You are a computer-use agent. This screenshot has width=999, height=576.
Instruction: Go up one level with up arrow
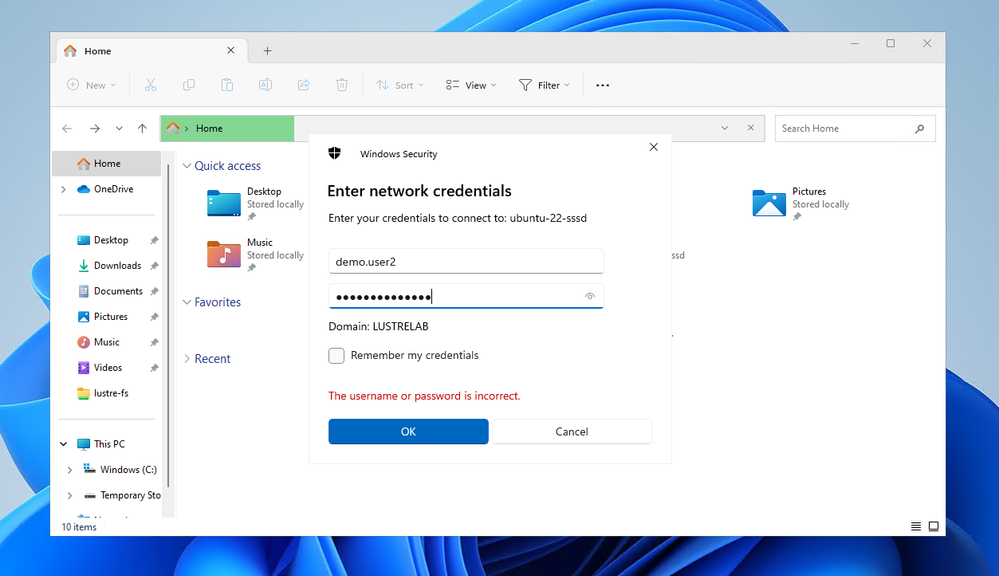(142, 129)
